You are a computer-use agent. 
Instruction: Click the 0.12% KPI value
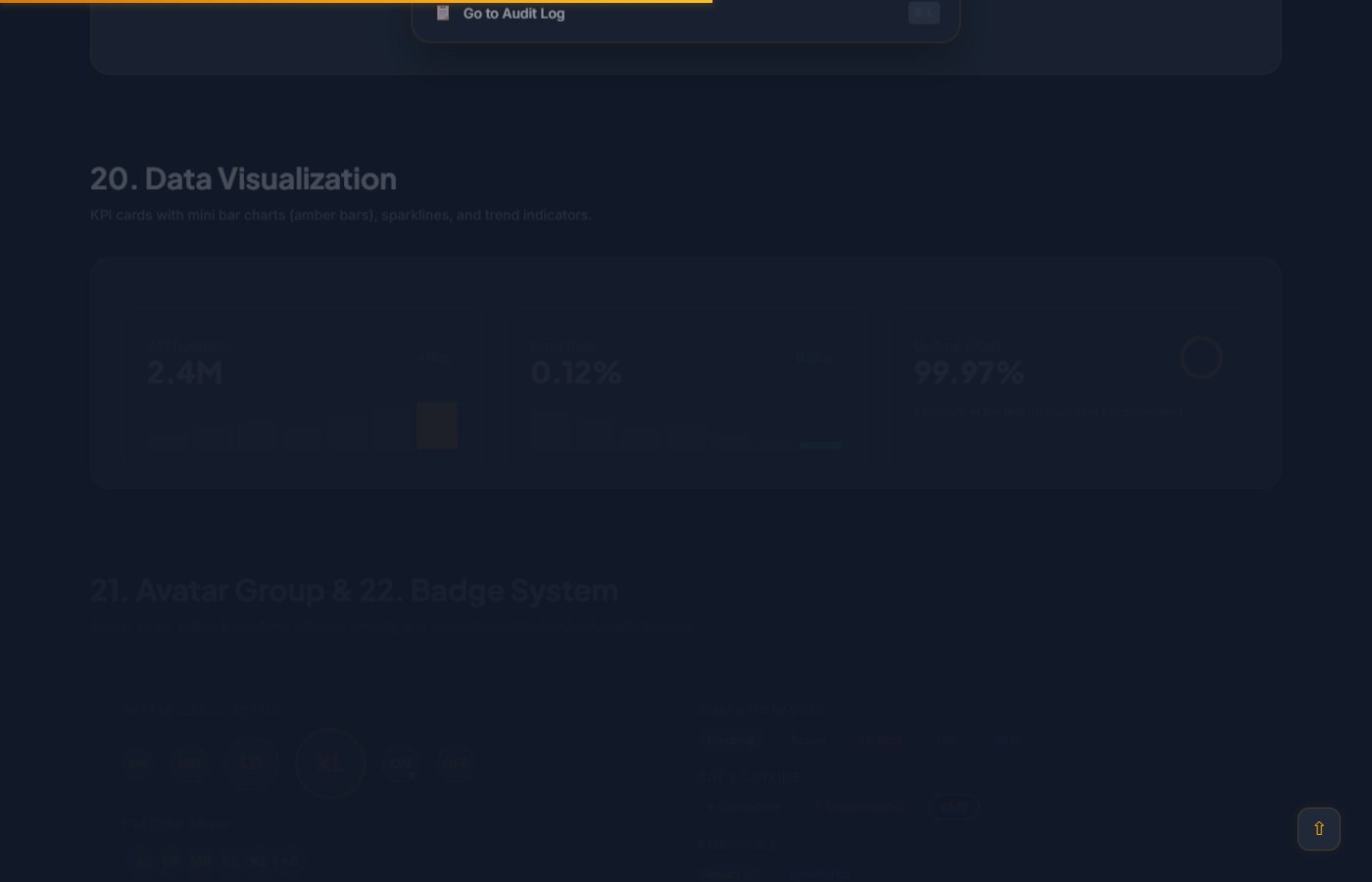pyautogui.click(x=575, y=372)
